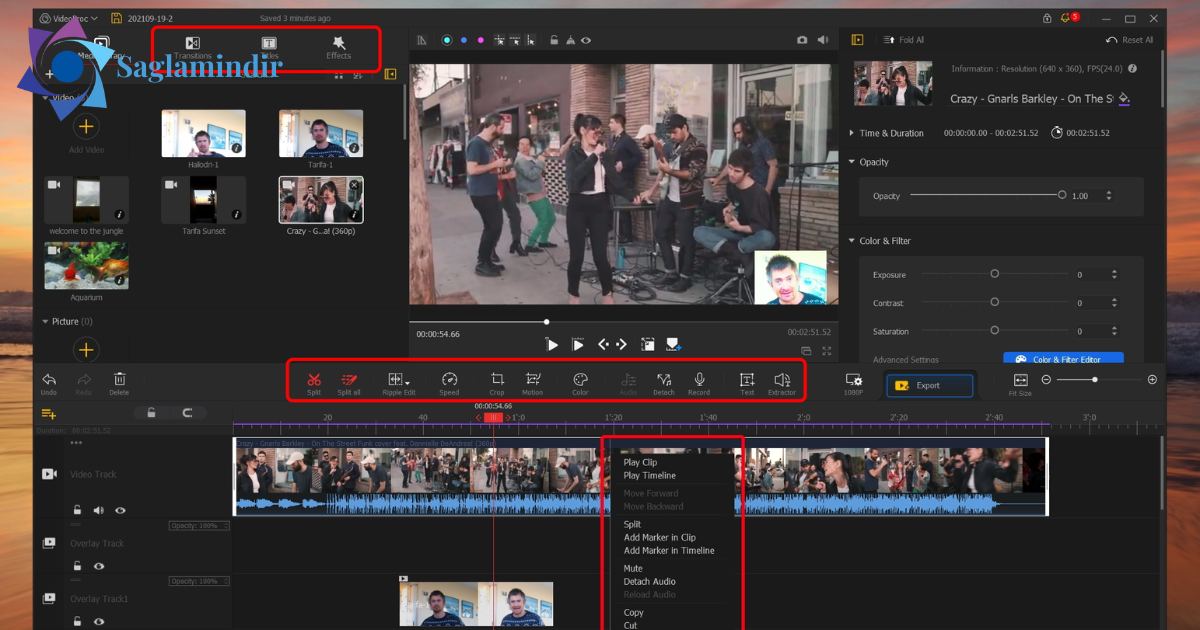Click the Delete trash icon
This screenshot has width=1200, height=630.
119,379
